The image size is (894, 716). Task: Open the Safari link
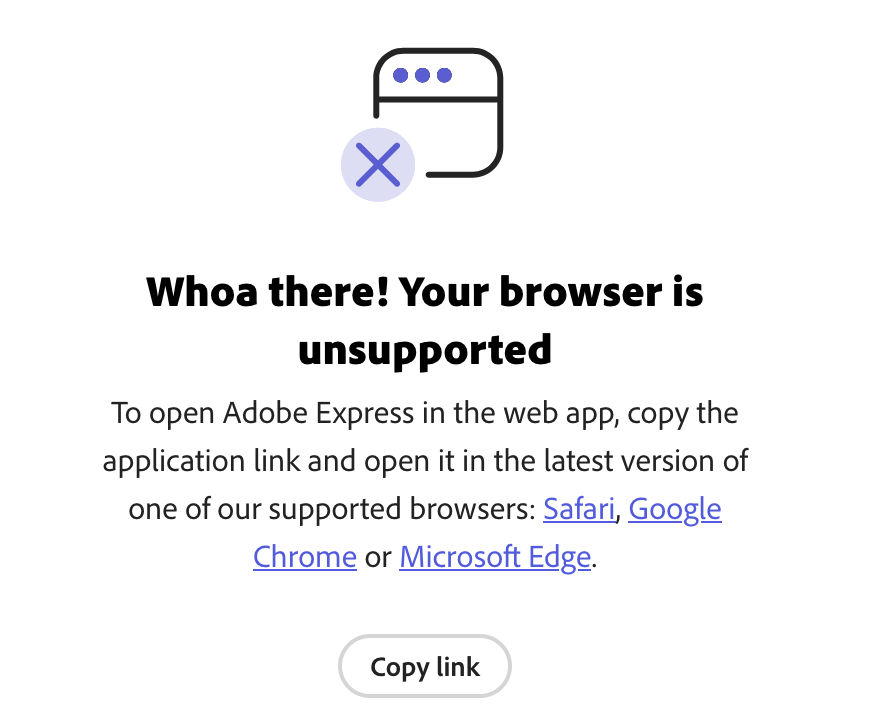click(578, 509)
